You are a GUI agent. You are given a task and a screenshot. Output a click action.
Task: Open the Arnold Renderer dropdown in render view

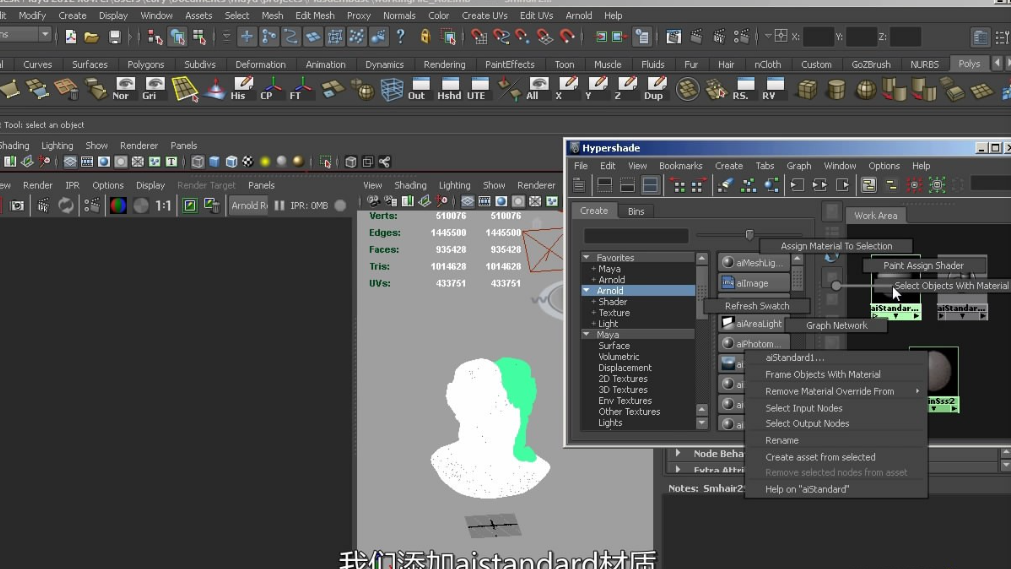point(249,205)
